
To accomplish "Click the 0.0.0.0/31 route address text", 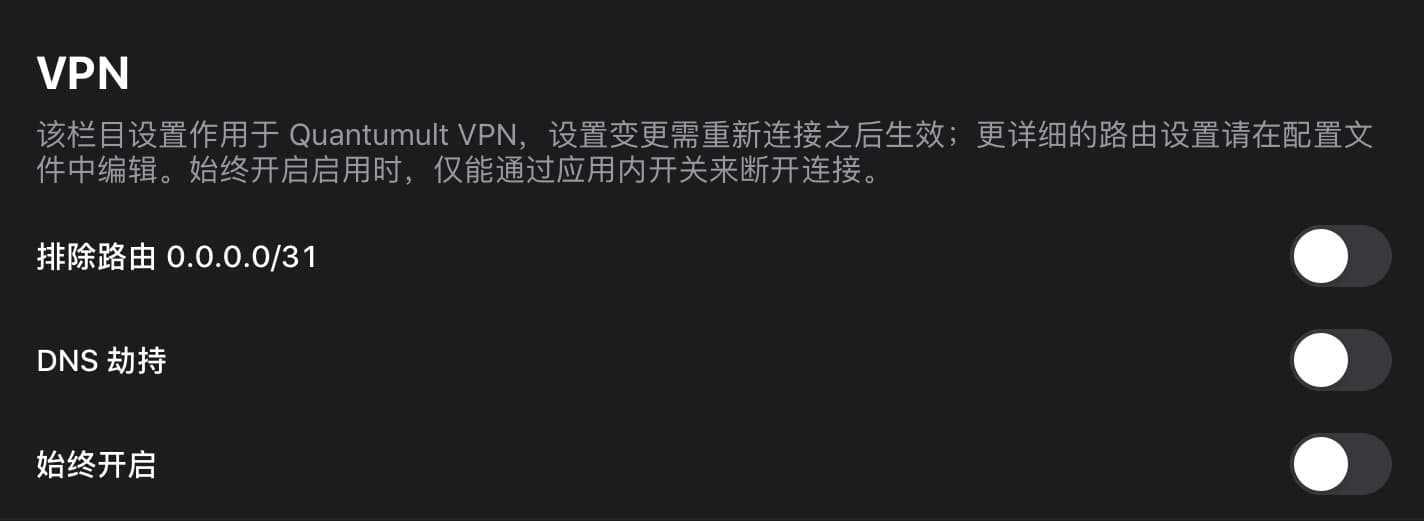I will coord(242,257).
